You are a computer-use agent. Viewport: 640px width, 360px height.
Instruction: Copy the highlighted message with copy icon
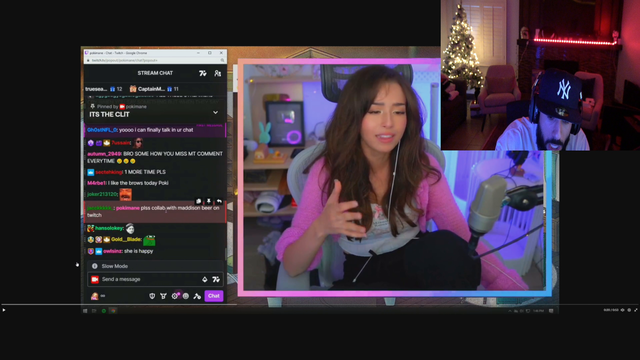(198, 201)
